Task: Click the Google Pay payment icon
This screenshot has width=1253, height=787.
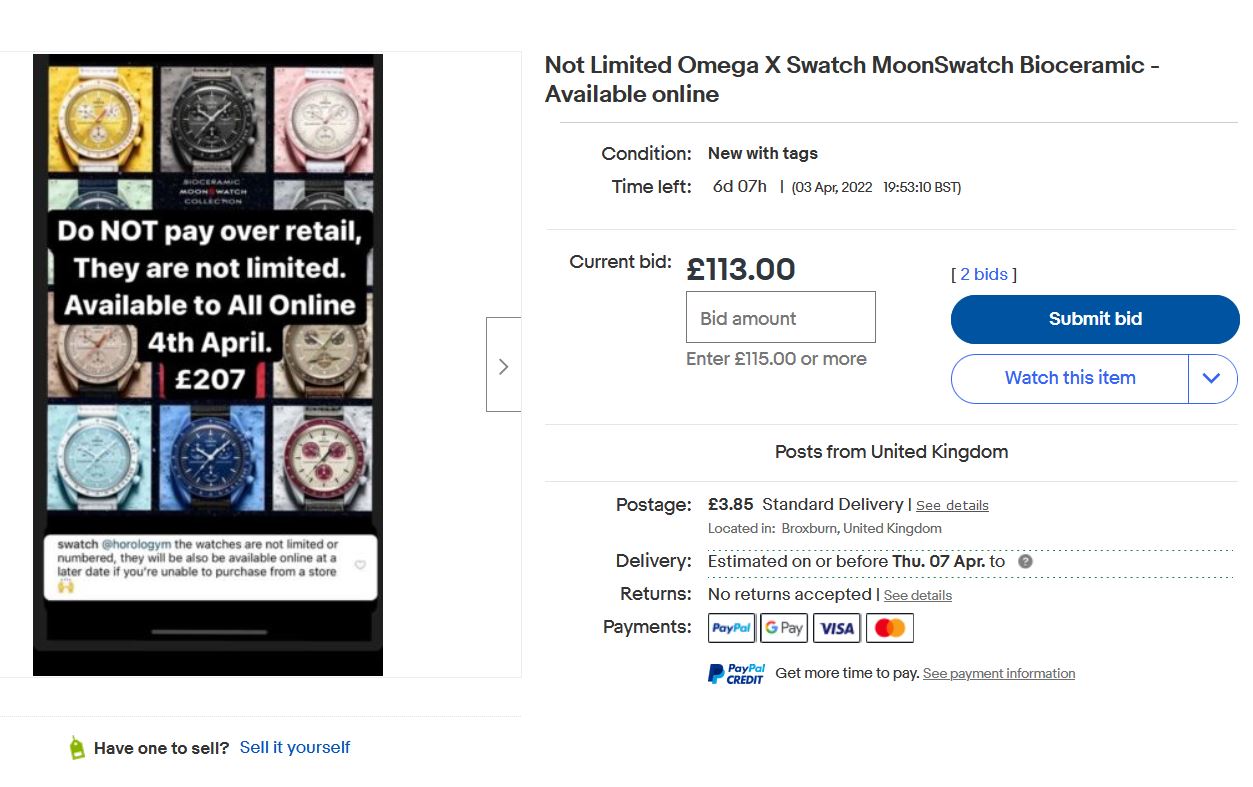Action: coord(783,628)
